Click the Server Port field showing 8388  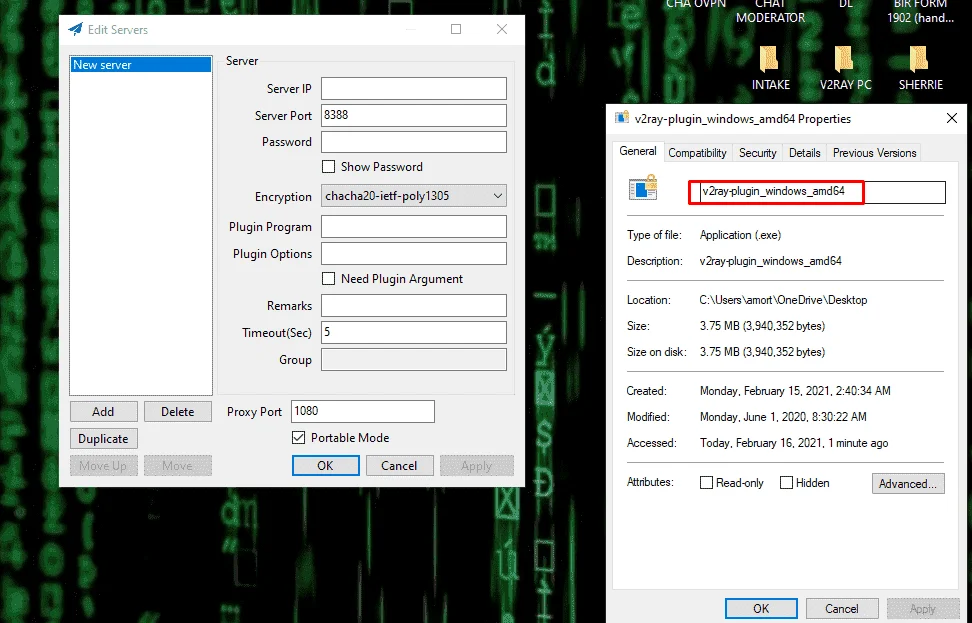click(x=413, y=115)
